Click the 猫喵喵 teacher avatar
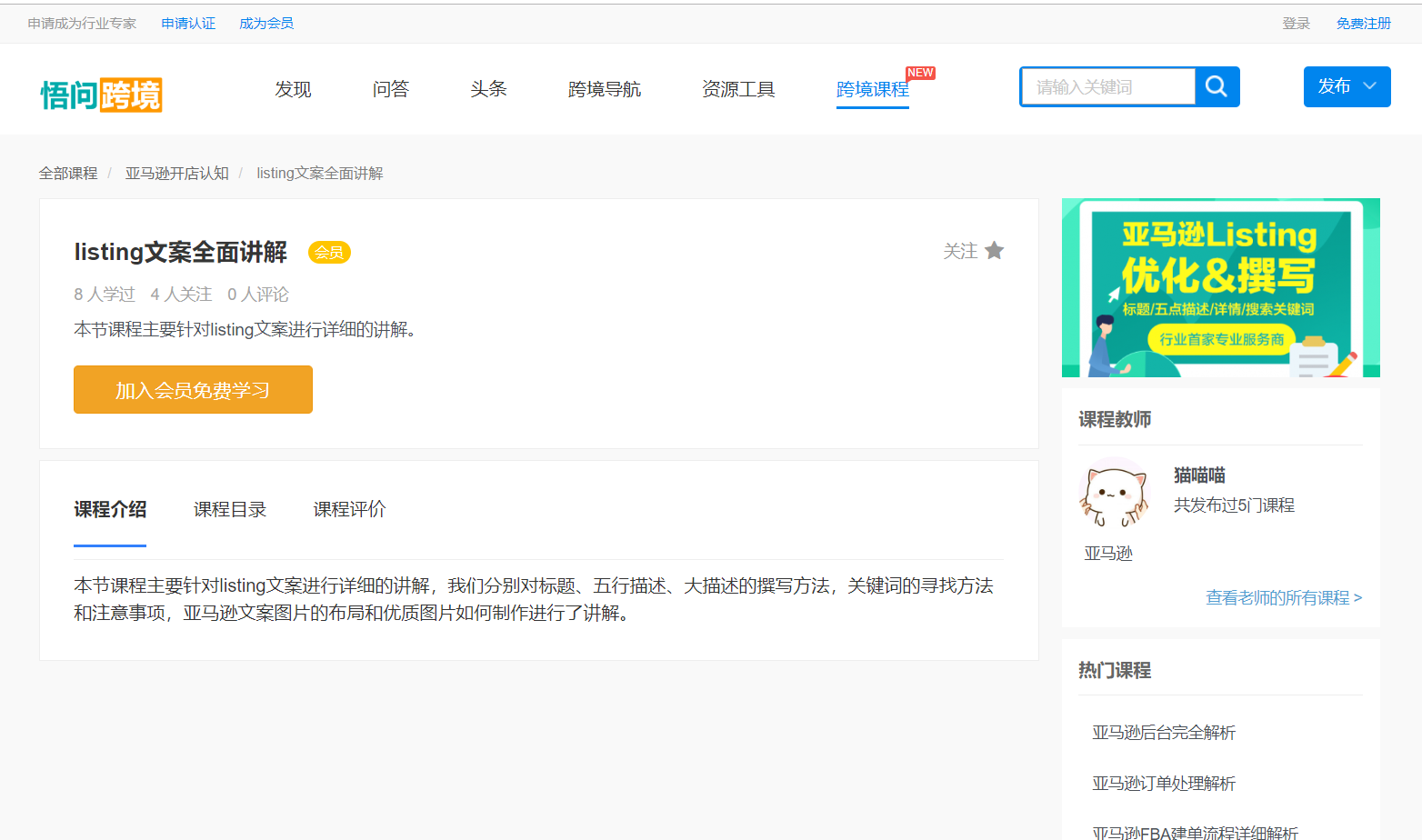 1115,495
